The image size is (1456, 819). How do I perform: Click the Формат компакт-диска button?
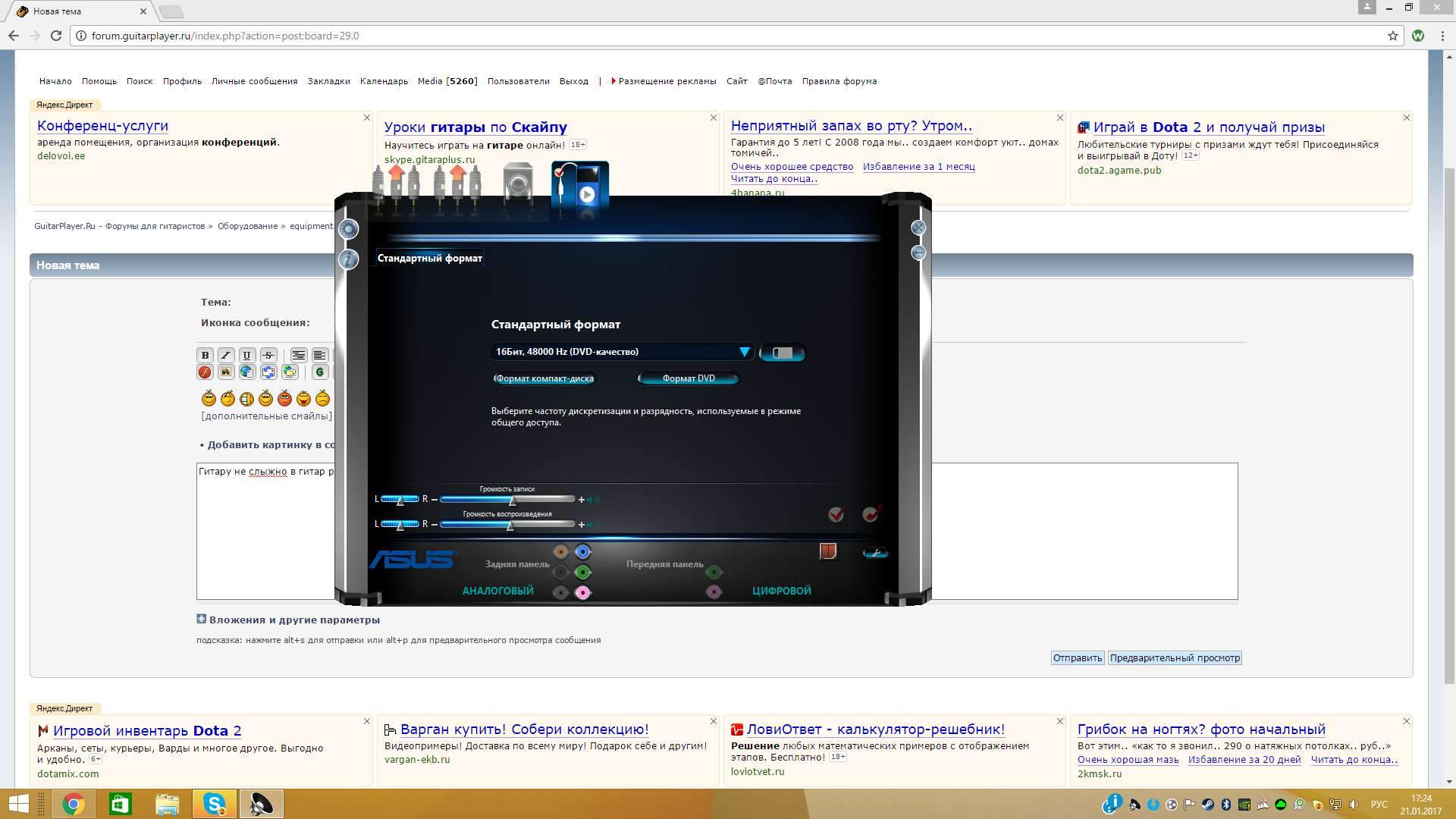(x=544, y=378)
